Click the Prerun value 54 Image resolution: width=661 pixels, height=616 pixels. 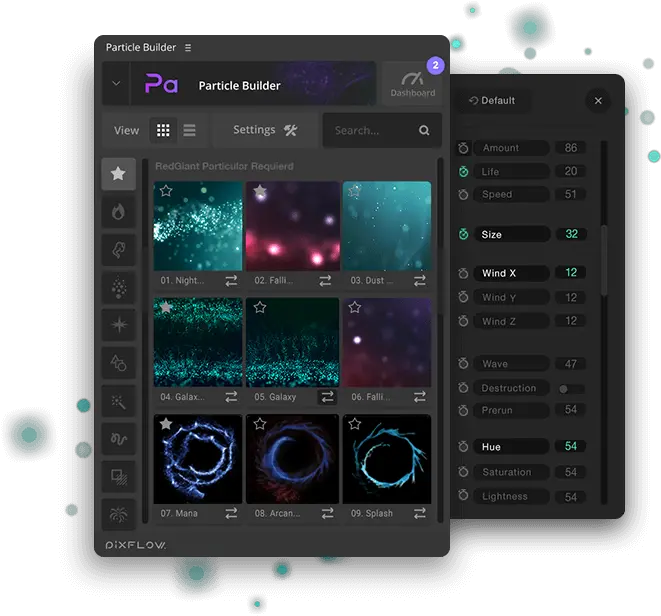tap(570, 410)
